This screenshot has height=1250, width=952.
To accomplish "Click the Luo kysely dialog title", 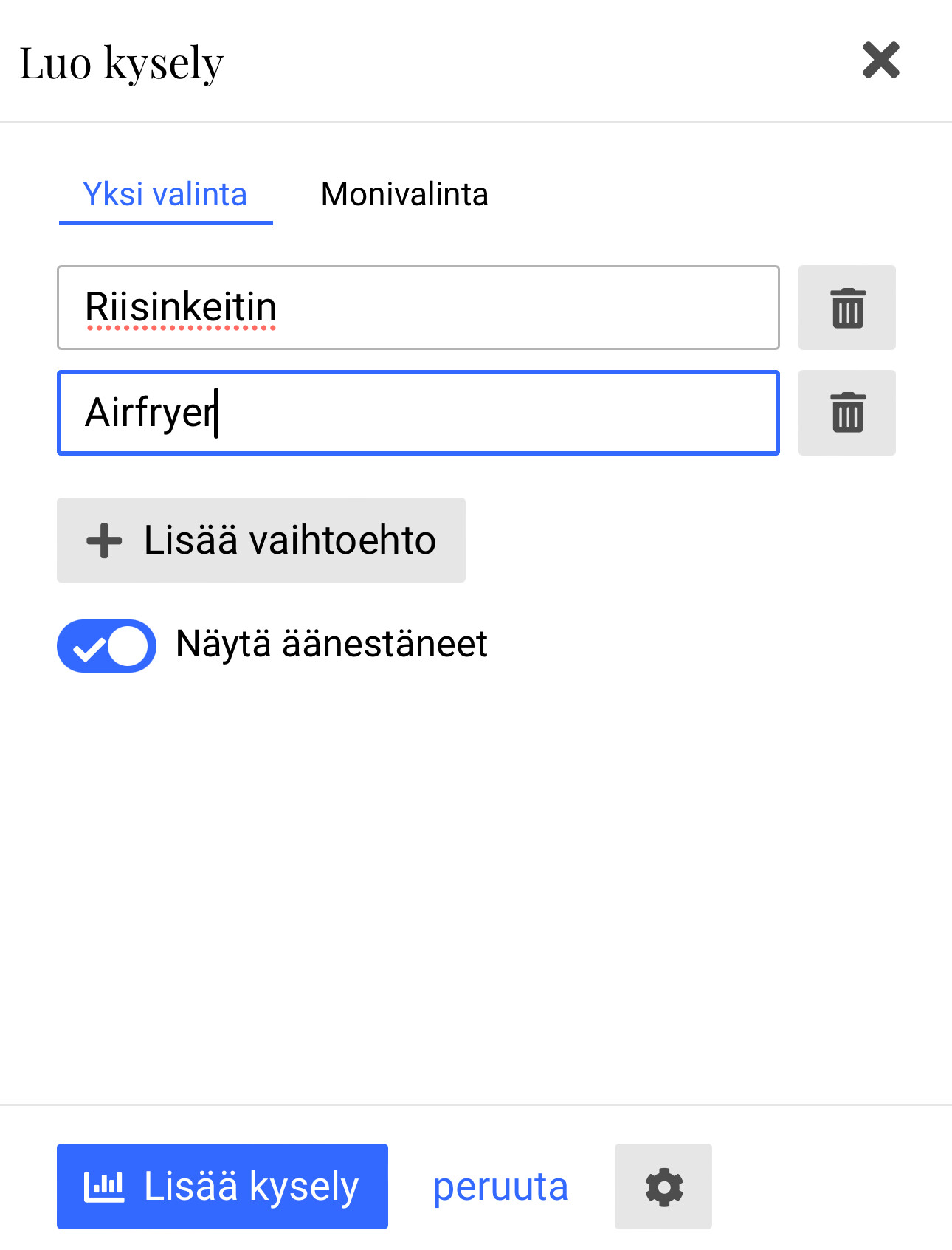I will pos(121,63).
